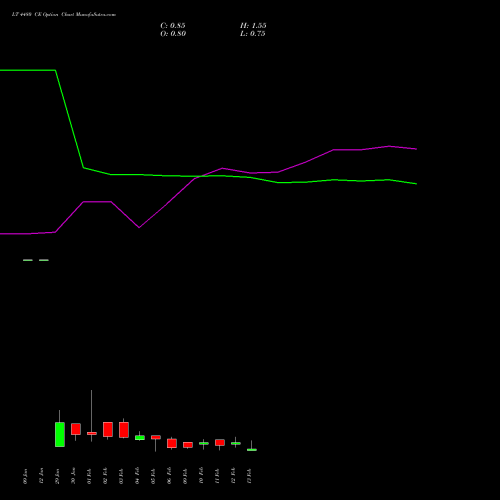Select the '05 Feb' date axis label
This screenshot has width=500, height=500.
pos(153,476)
